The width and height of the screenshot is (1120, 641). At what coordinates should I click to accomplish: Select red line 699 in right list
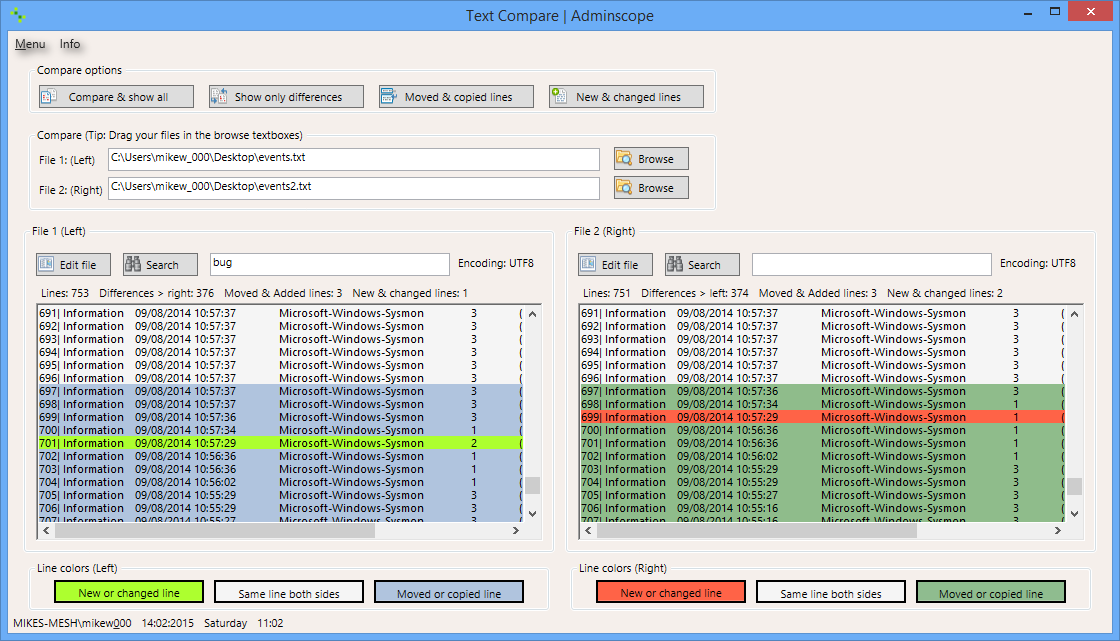(822, 417)
